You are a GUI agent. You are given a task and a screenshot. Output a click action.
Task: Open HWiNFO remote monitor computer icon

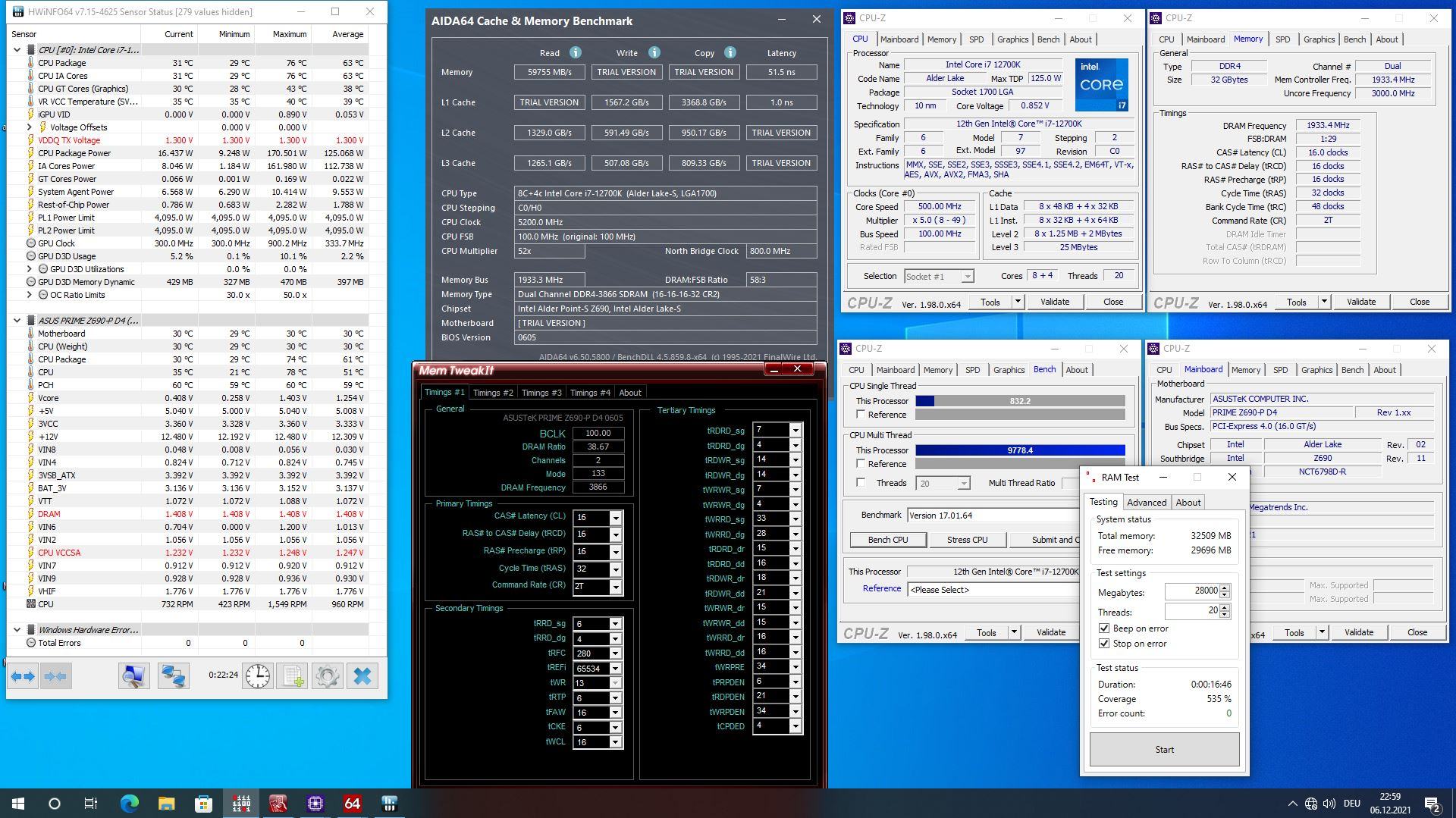coord(134,676)
